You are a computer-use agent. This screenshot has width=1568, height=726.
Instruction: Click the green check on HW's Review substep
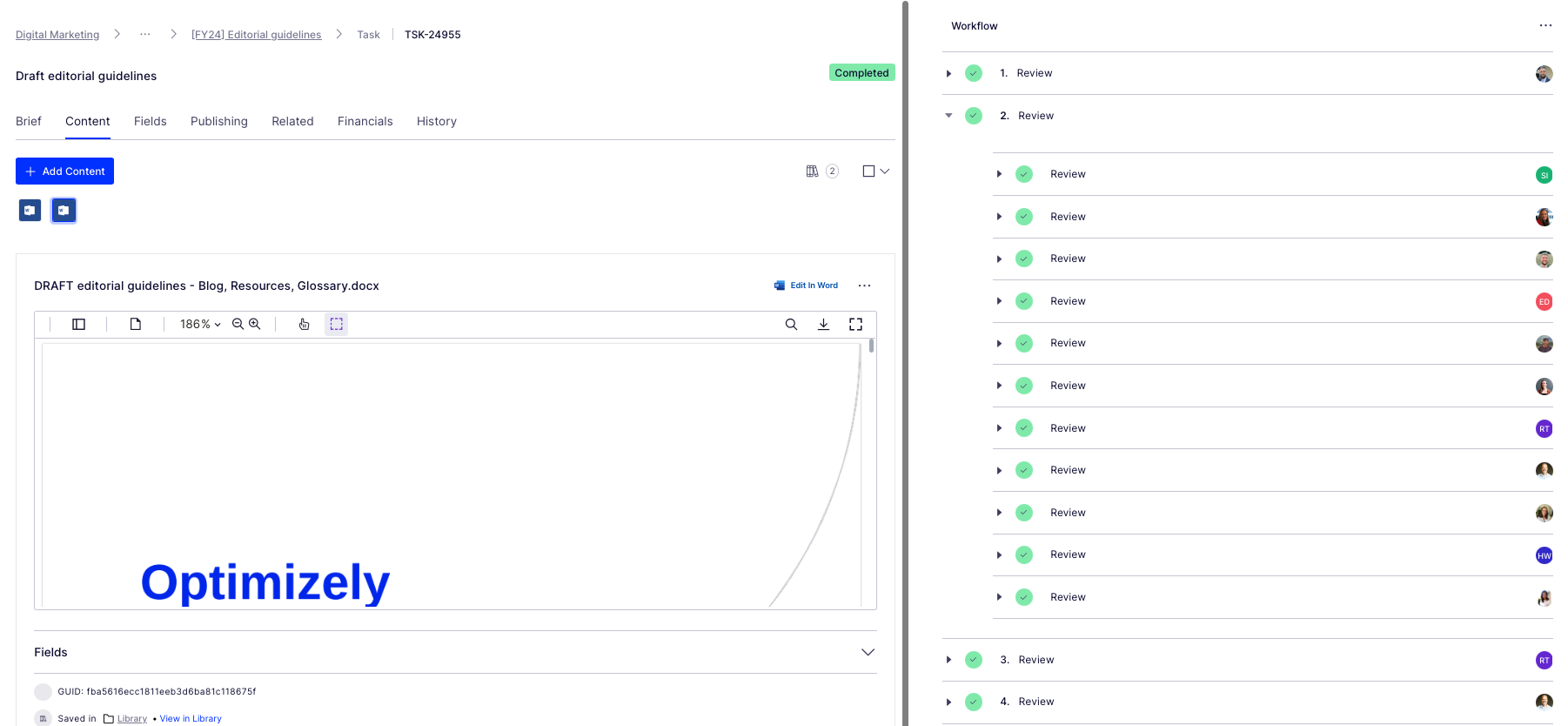[x=1024, y=555]
